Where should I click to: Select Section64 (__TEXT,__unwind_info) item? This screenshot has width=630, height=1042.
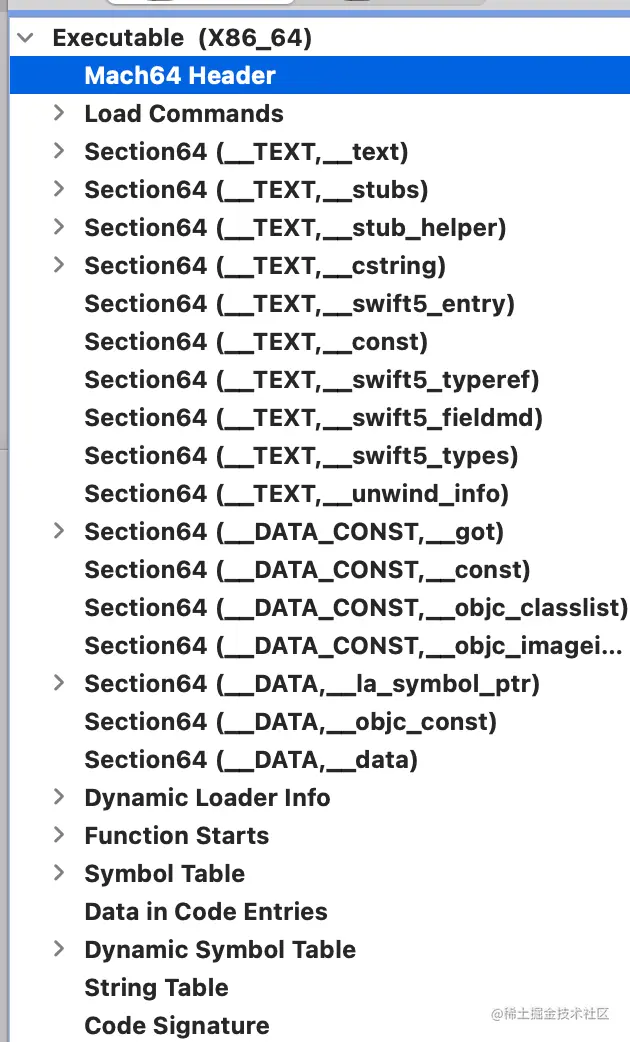[x=297, y=494]
